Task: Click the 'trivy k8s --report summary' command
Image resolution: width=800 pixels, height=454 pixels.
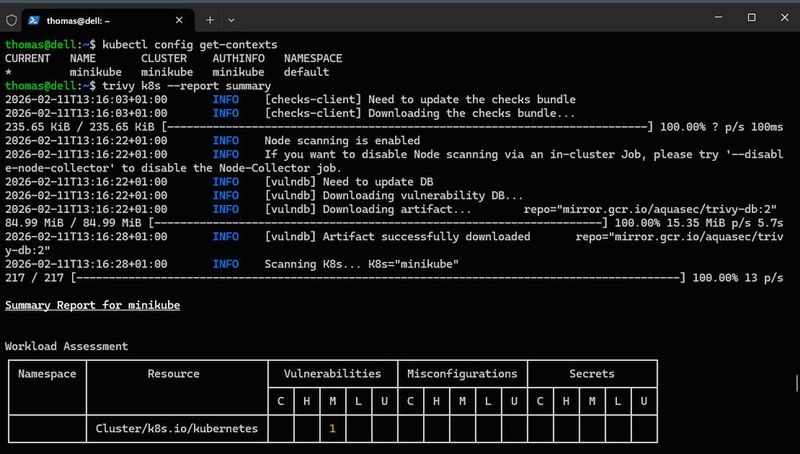Action: click(x=186, y=86)
